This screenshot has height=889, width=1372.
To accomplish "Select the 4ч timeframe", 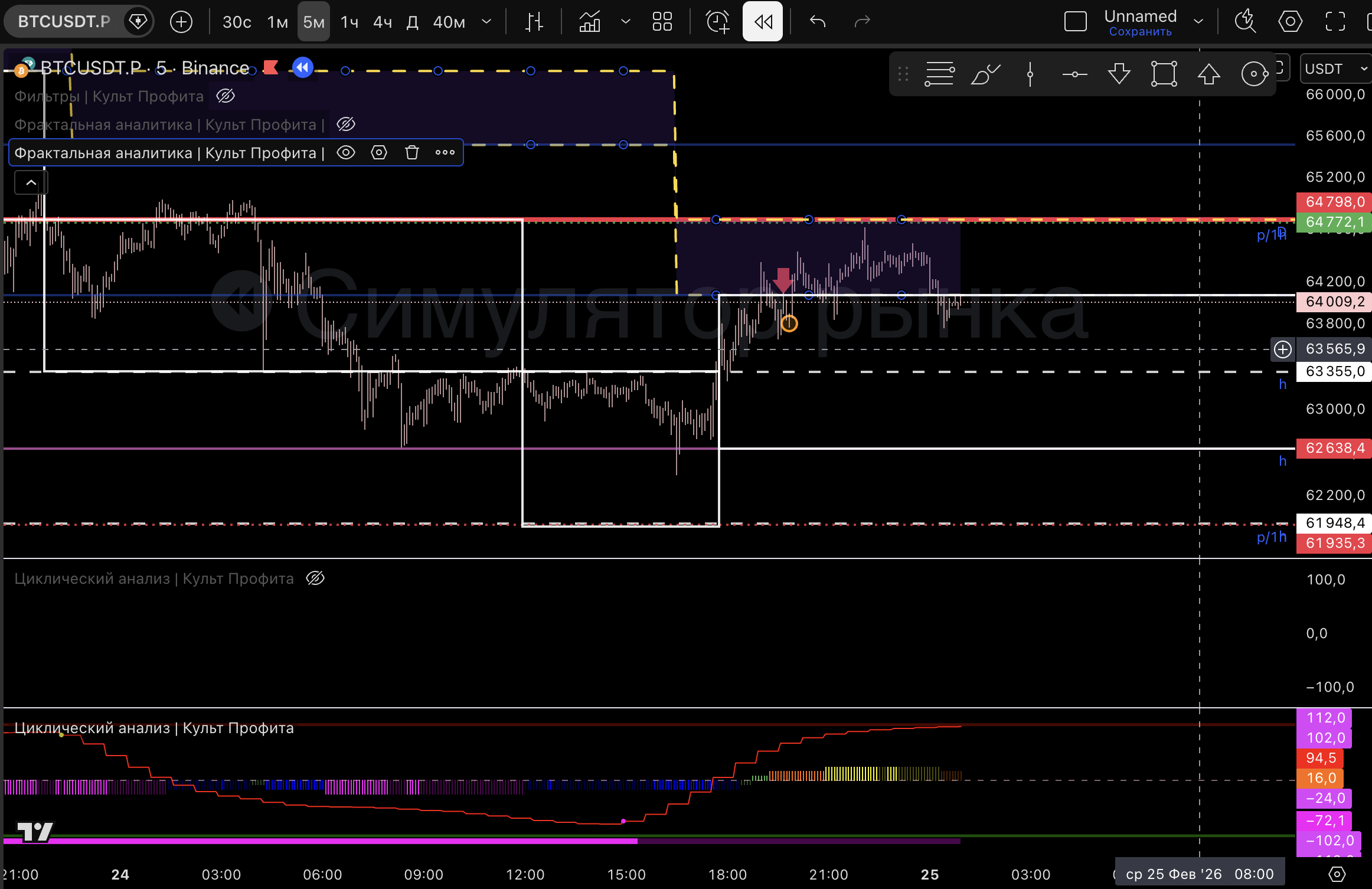I will 383,22.
